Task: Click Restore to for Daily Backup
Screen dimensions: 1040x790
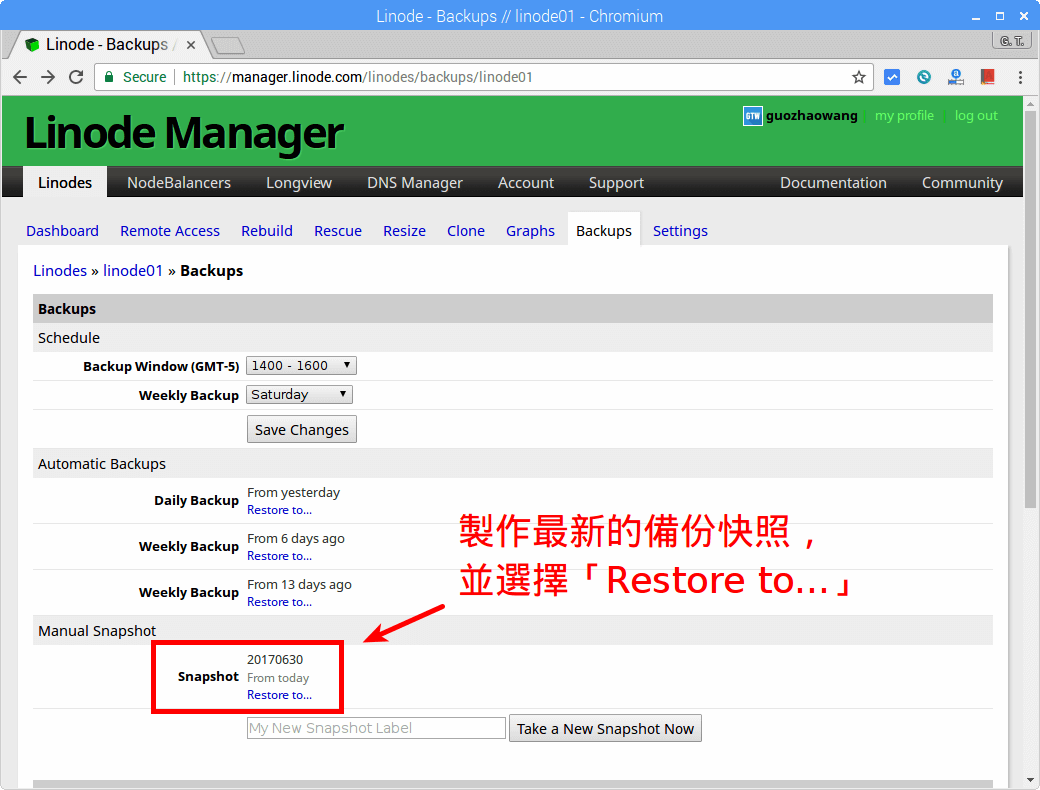Action: pyautogui.click(x=279, y=510)
